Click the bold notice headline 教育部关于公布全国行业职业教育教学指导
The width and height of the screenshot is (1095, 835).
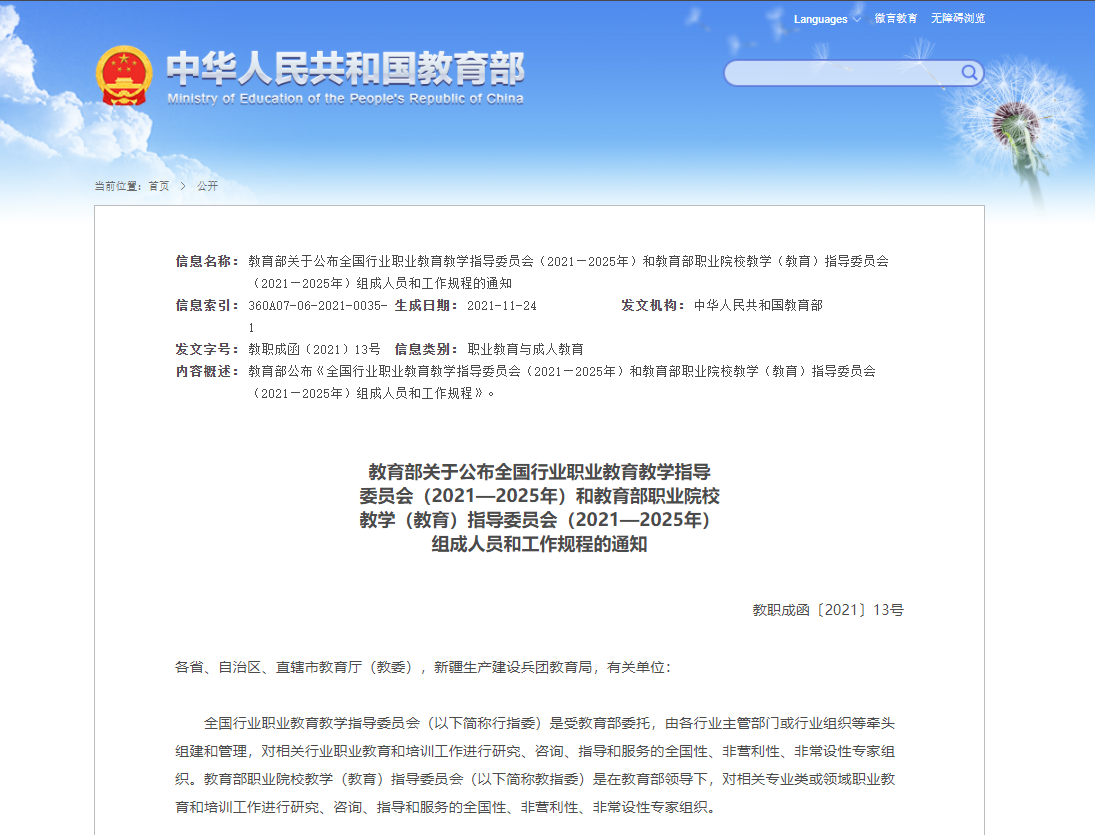click(x=539, y=471)
